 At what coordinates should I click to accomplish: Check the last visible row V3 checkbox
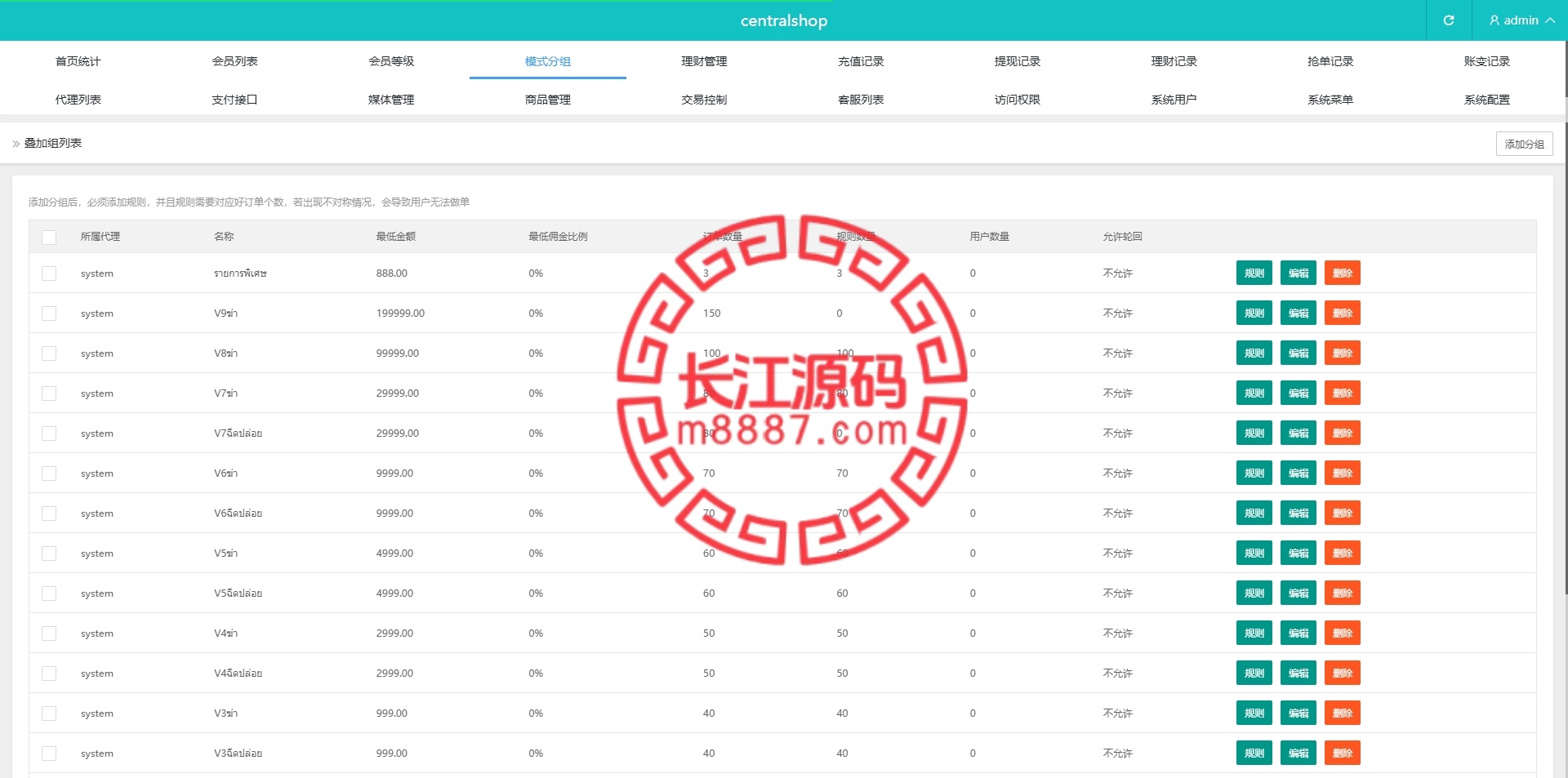[x=49, y=754]
